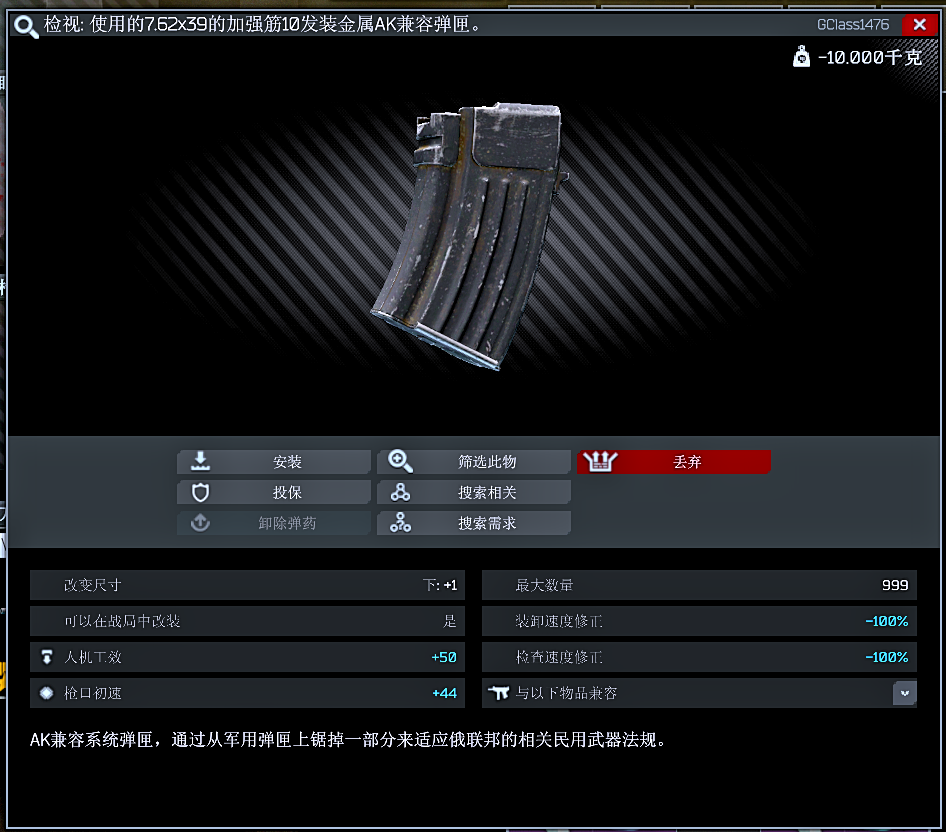Viewport: 946px width, 832px height.
Task: Click the eject icon on 卸除弹药
Action: [x=200, y=522]
